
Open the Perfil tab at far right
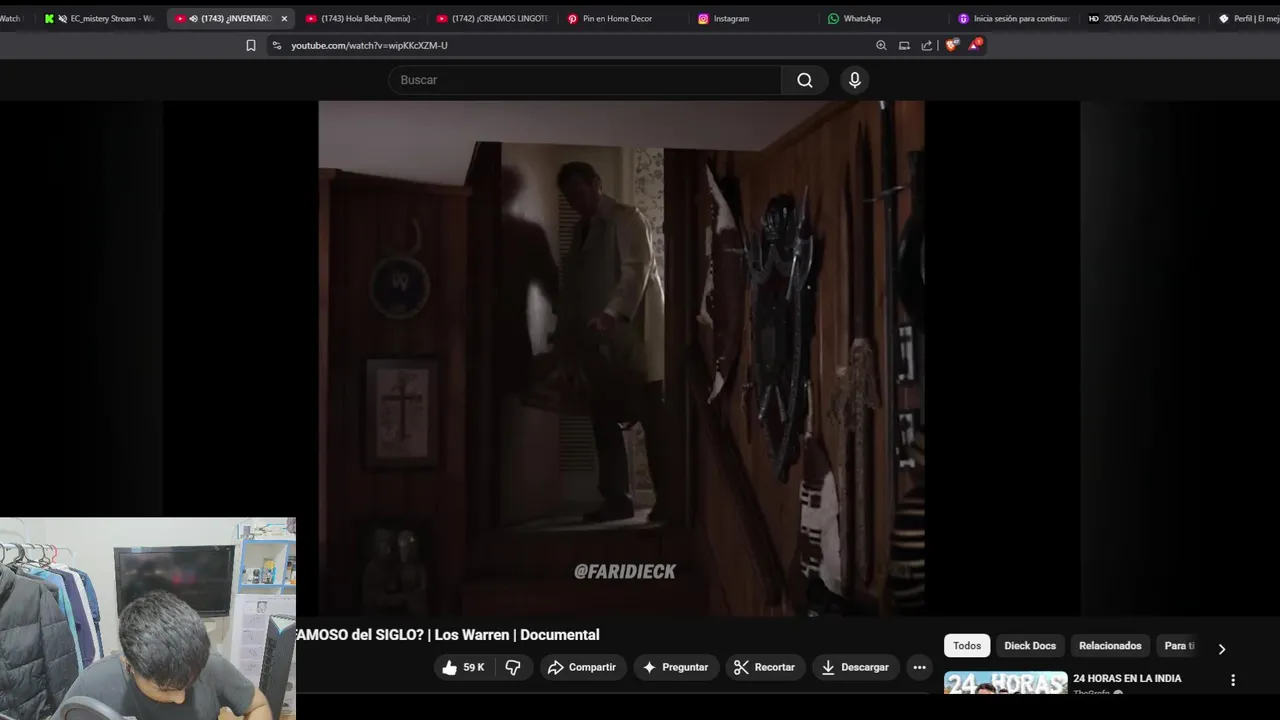(1246, 19)
